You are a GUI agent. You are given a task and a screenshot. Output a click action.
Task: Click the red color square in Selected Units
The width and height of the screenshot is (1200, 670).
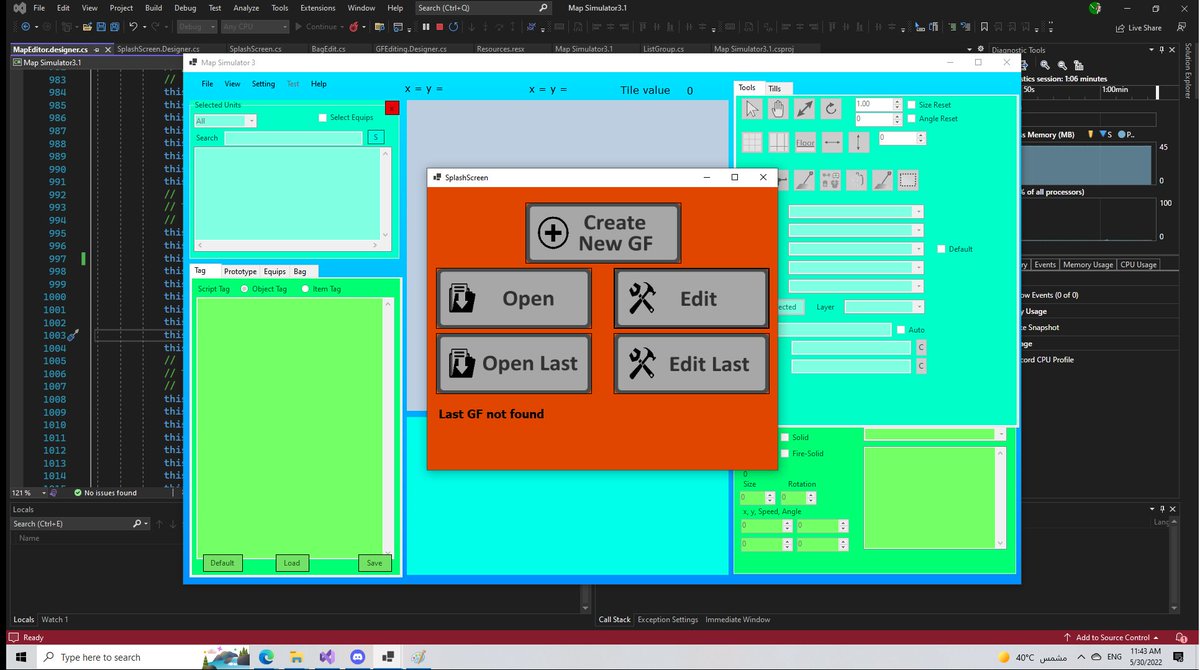[x=392, y=108]
